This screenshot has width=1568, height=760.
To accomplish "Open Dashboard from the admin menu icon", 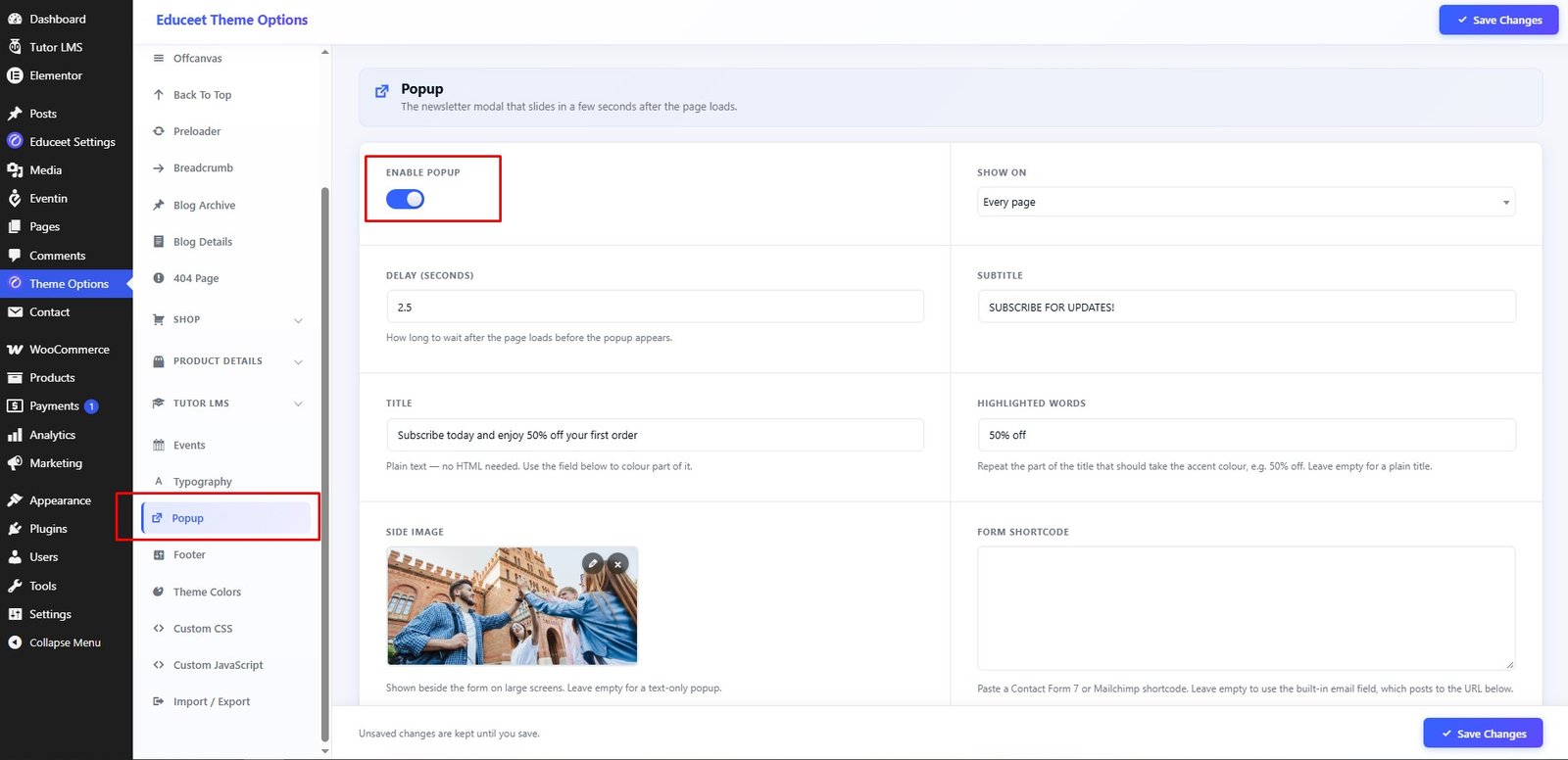I will (15, 19).
